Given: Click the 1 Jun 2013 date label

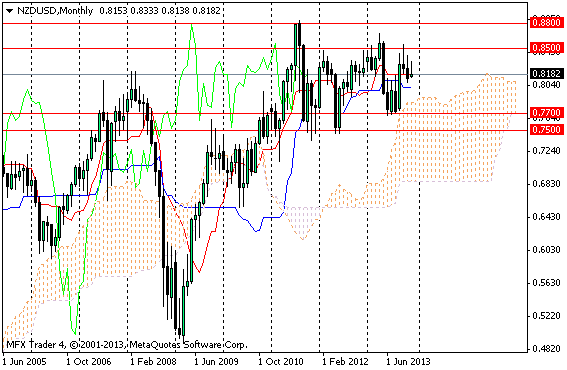Looking at the screenshot, I should (x=408, y=361).
